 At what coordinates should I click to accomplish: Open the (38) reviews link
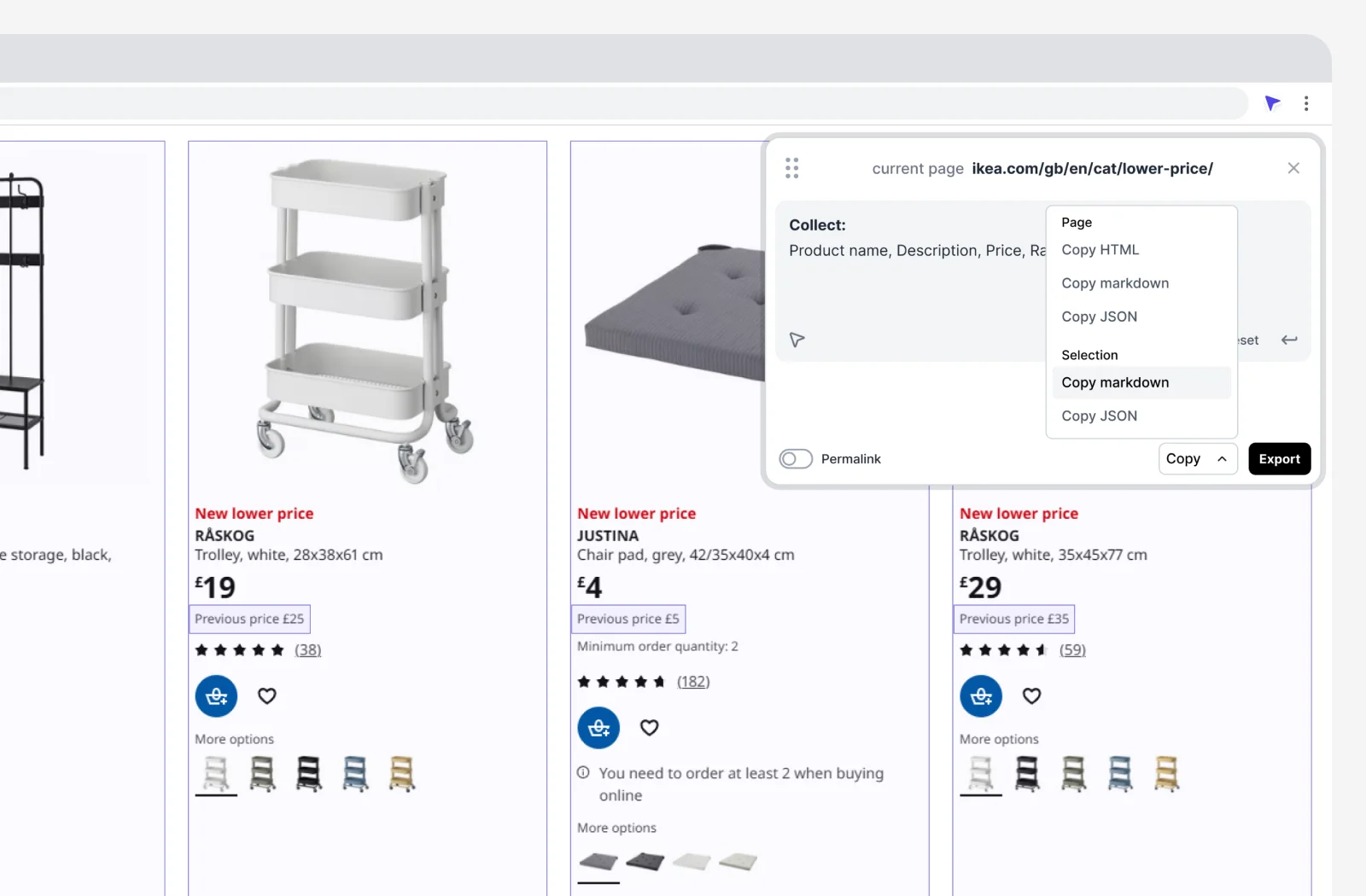[x=308, y=650]
